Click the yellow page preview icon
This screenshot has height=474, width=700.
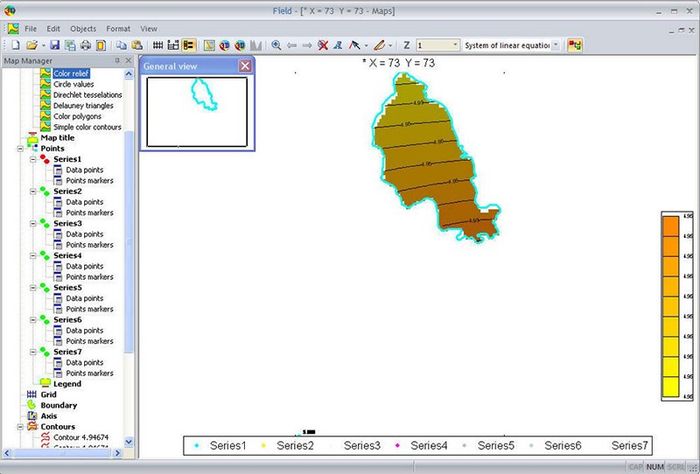(x=101, y=45)
